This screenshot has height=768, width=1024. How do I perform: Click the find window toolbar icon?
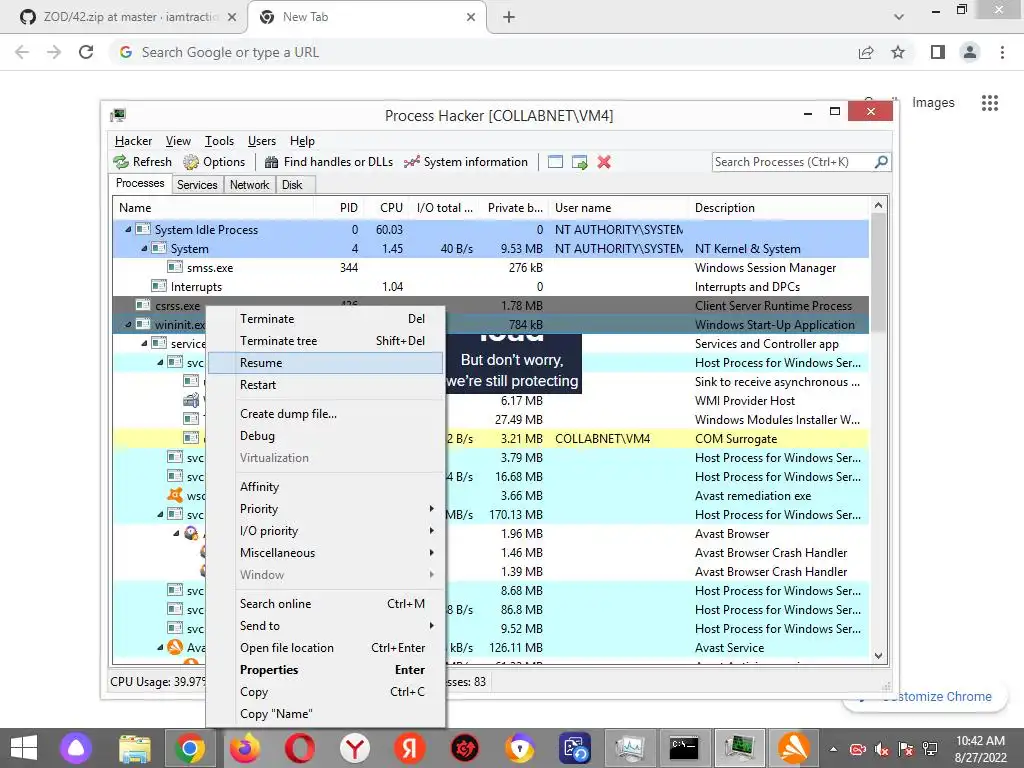[555, 162]
